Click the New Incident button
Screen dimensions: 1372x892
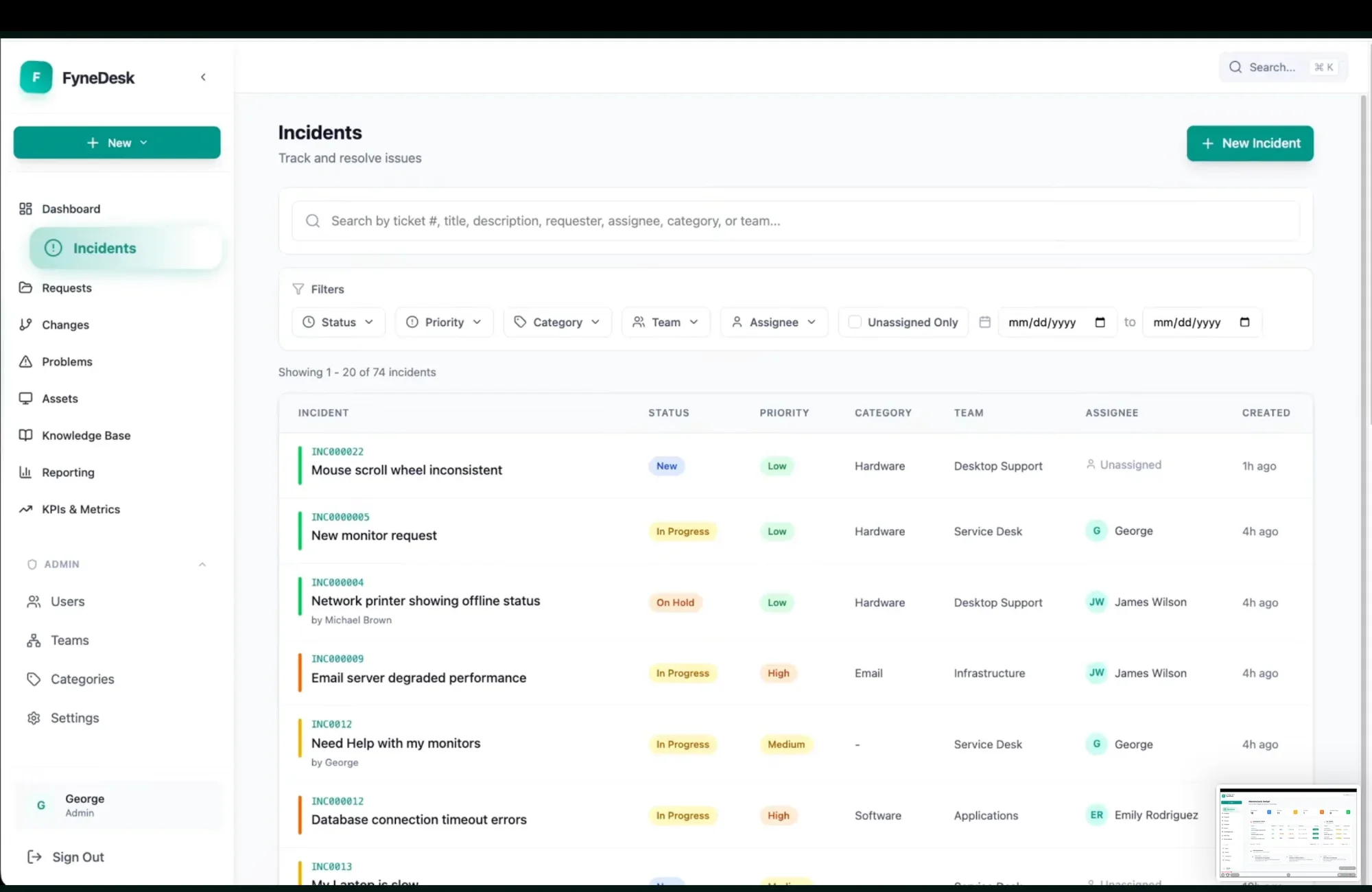click(x=1249, y=143)
